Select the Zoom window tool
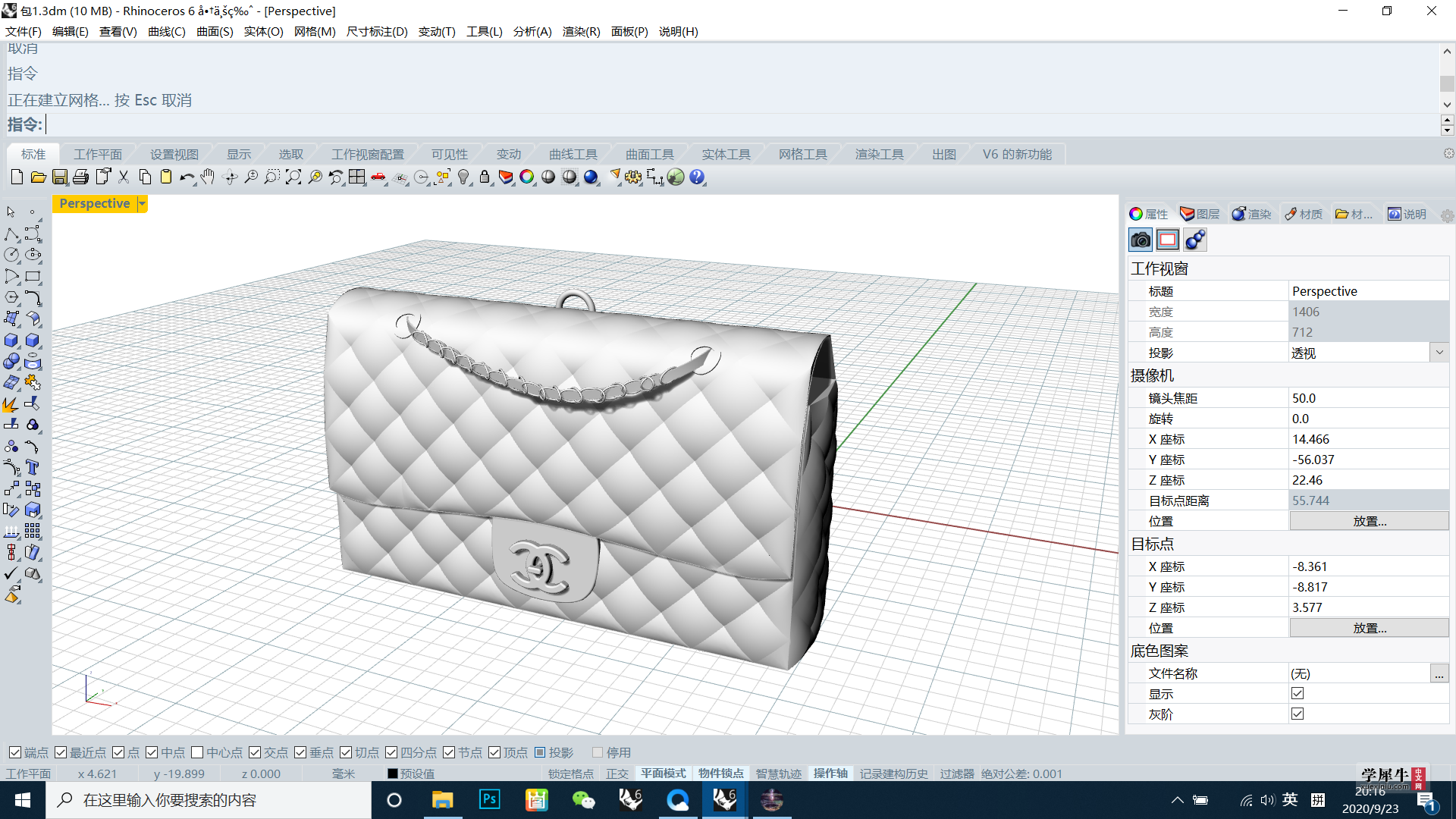 point(272,177)
